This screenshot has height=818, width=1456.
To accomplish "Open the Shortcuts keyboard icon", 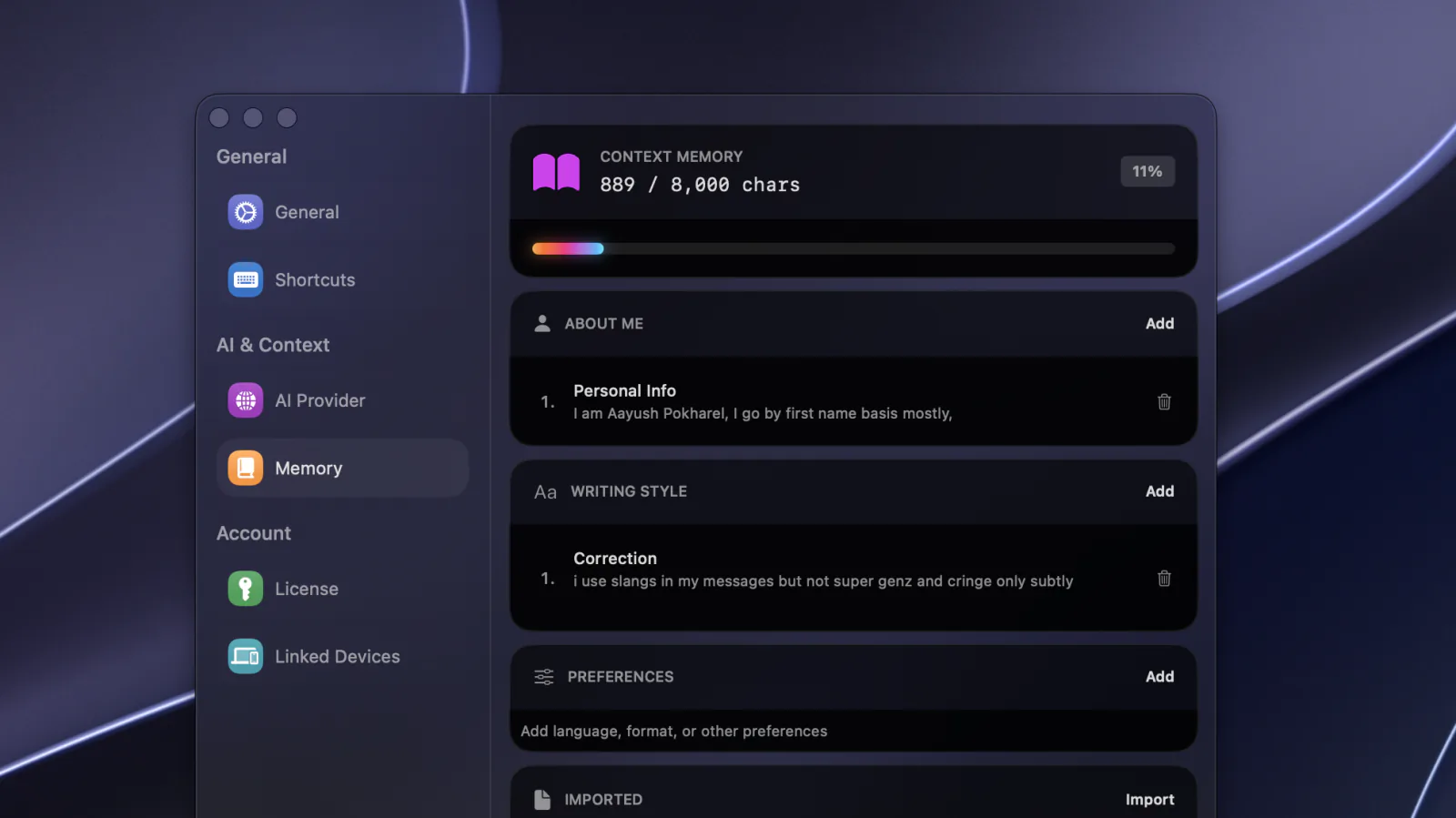I will click(x=245, y=279).
